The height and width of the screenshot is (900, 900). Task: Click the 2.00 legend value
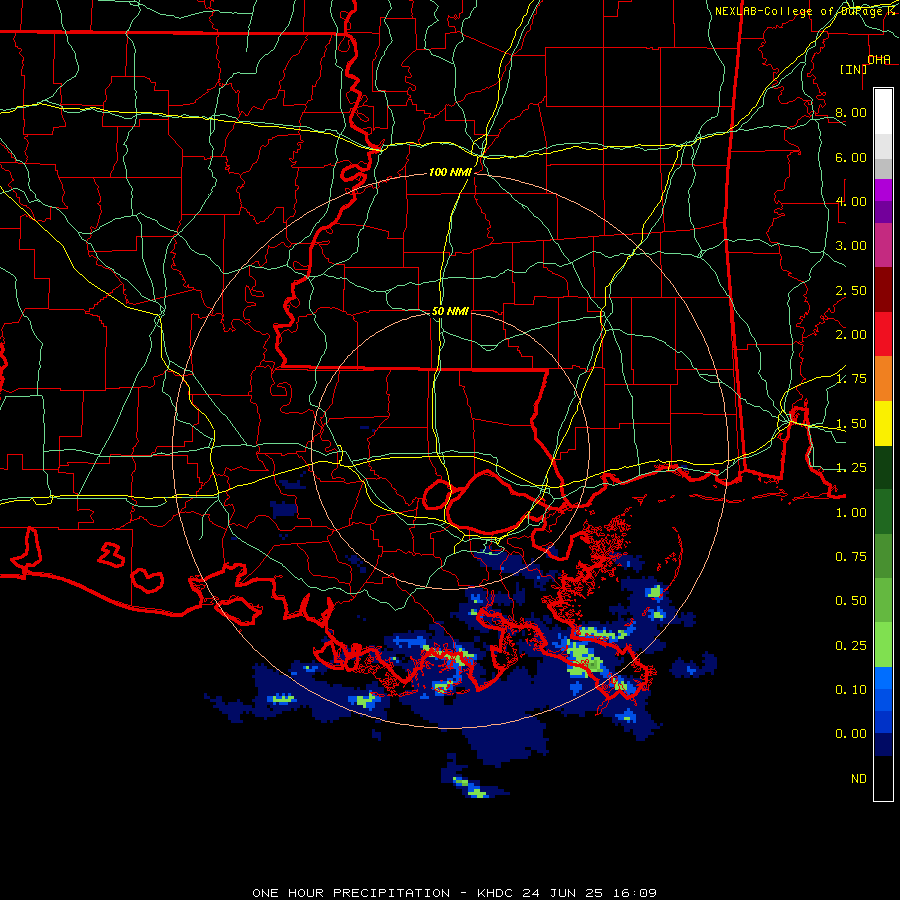[x=851, y=335]
